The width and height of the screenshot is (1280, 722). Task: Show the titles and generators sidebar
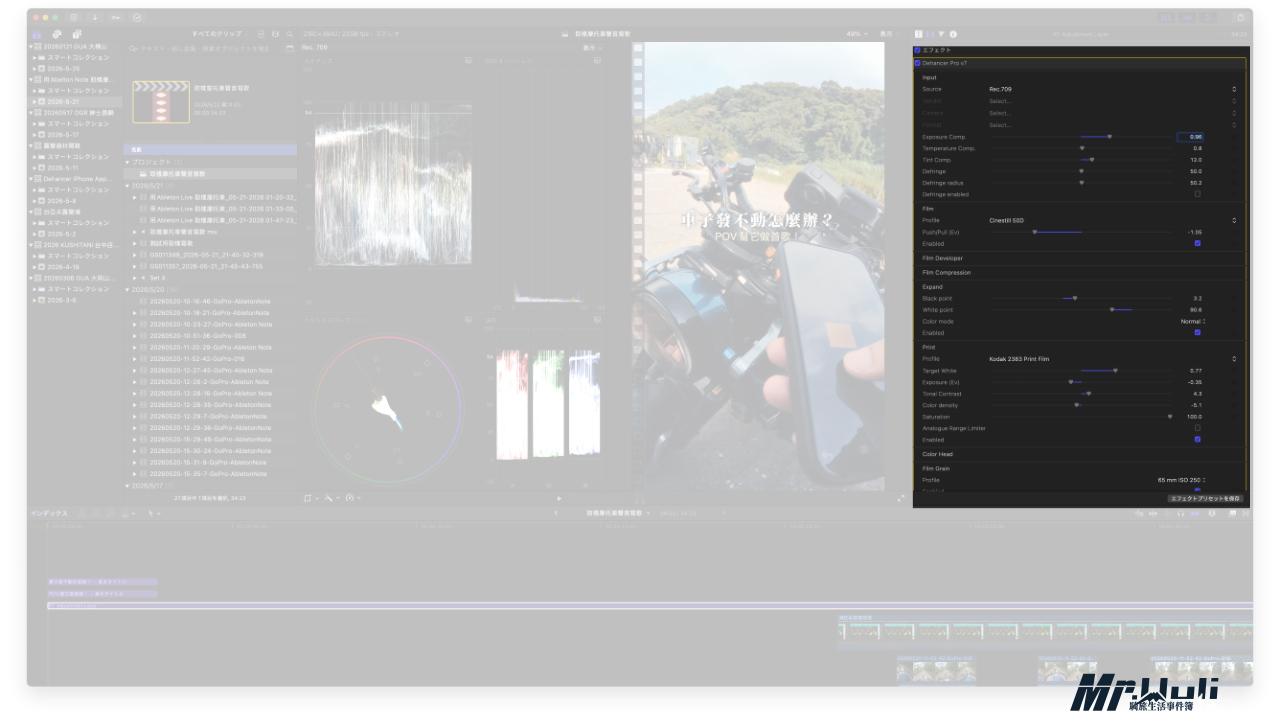tap(77, 34)
